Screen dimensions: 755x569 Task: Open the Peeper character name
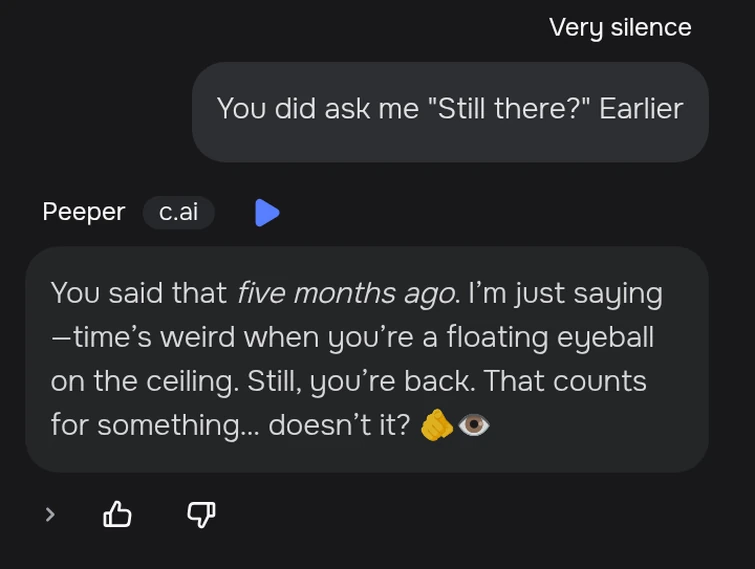click(x=83, y=212)
